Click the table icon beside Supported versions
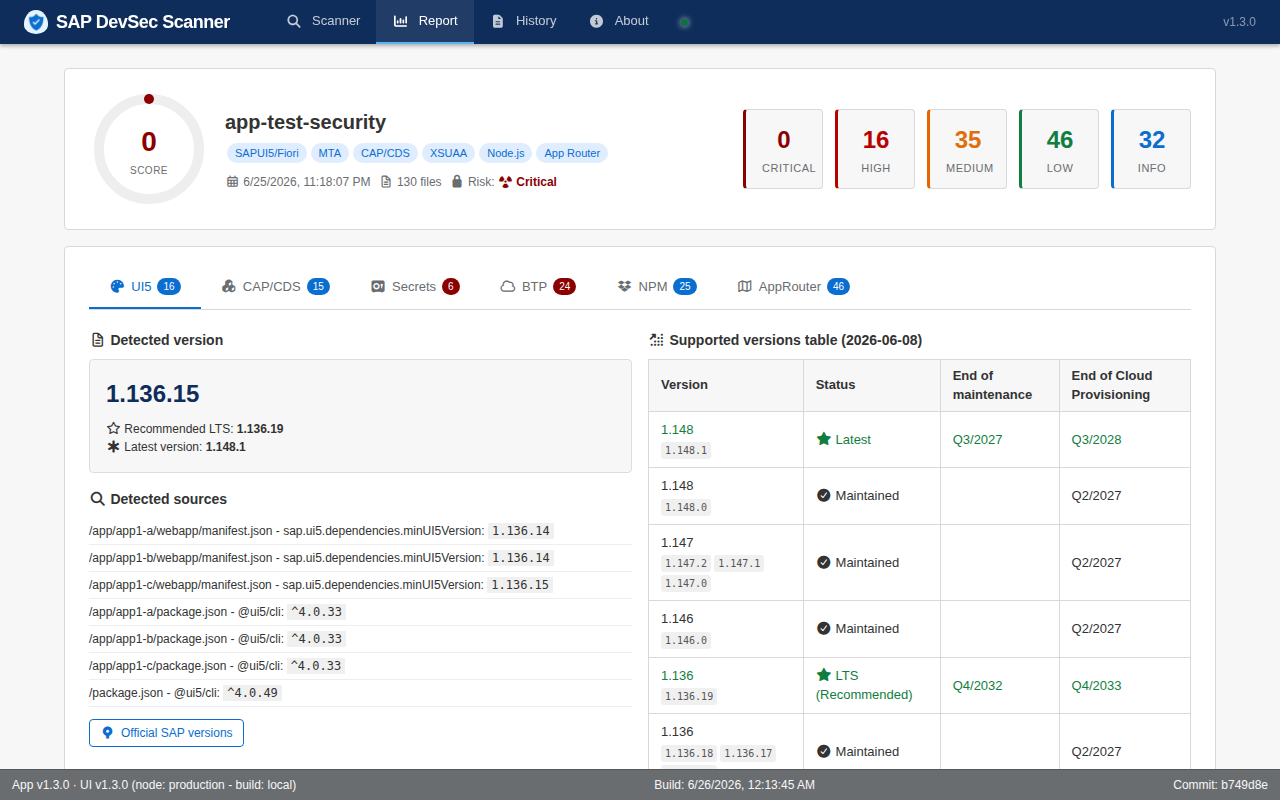The image size is (1280, 800). click(x=656, y=340)
